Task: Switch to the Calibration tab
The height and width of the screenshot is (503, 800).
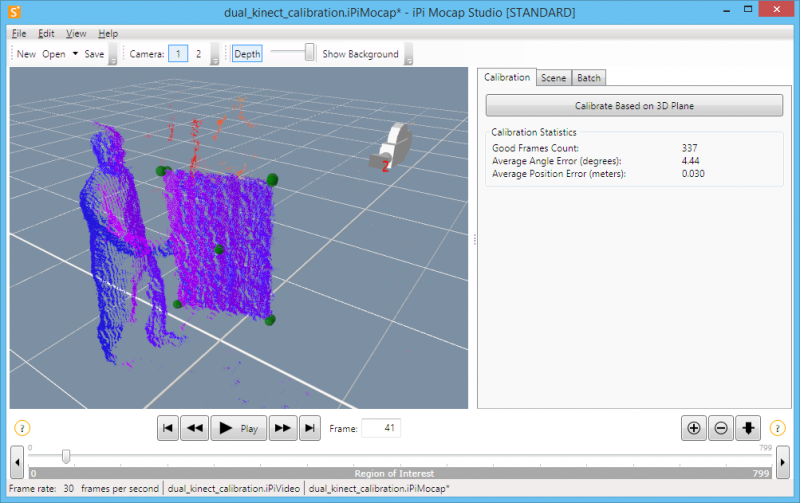Action: [507, 77]
